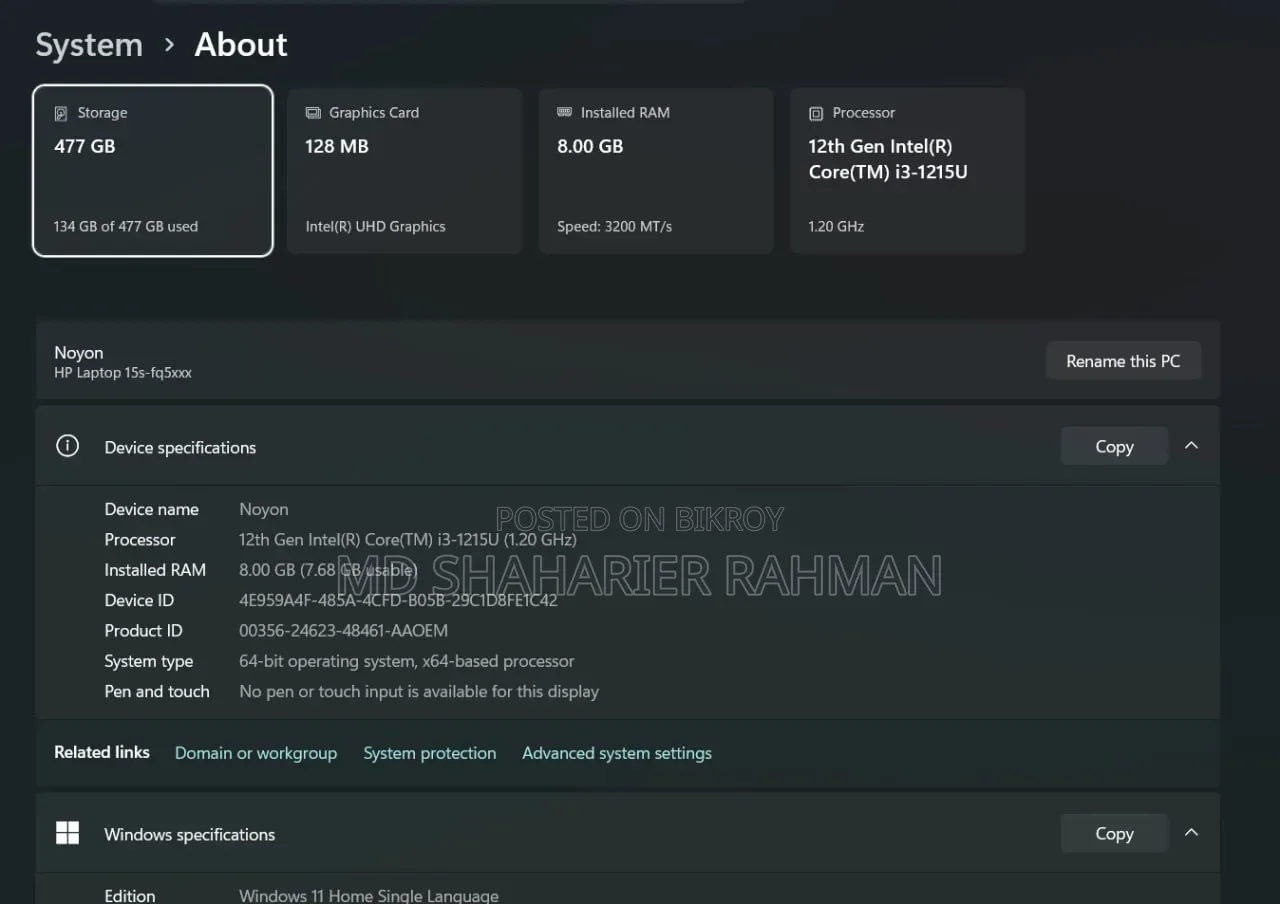Click the Device ID label
This screenshot has width=1280, height=904.
pos(139,600)
